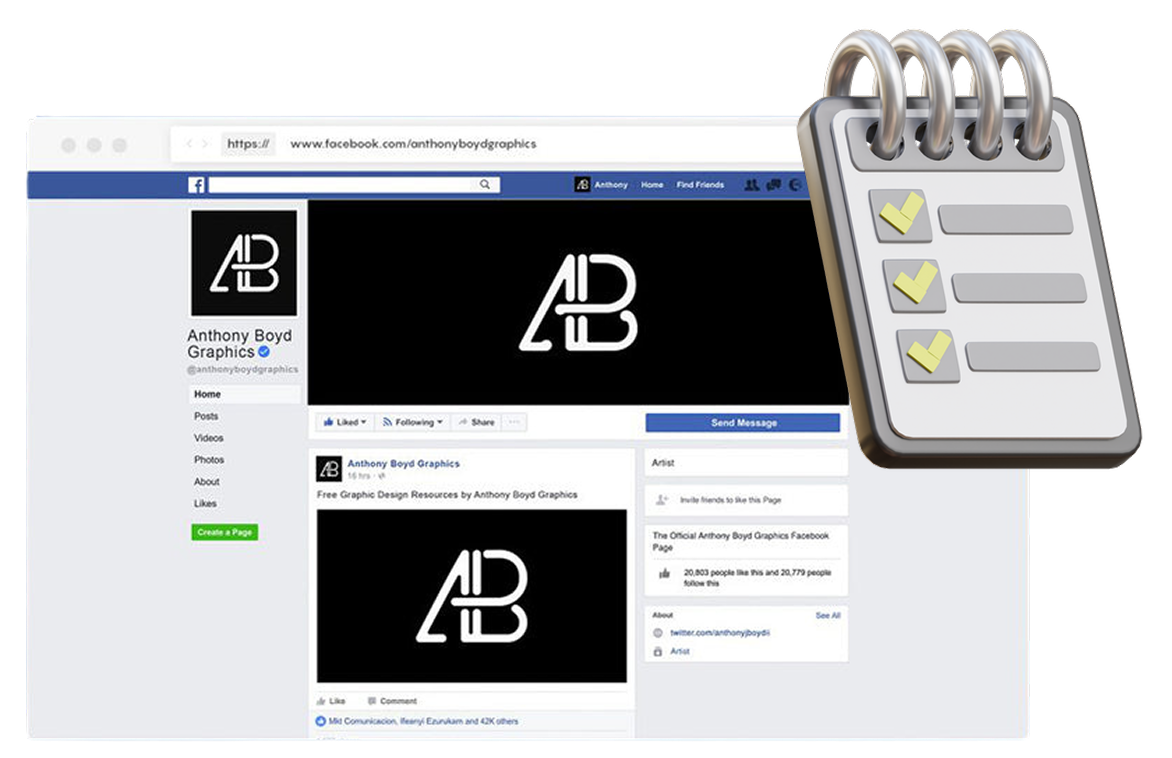Toggle the second checklist checkbox on the notepad
1172x758 pixels.
[915, 285]
